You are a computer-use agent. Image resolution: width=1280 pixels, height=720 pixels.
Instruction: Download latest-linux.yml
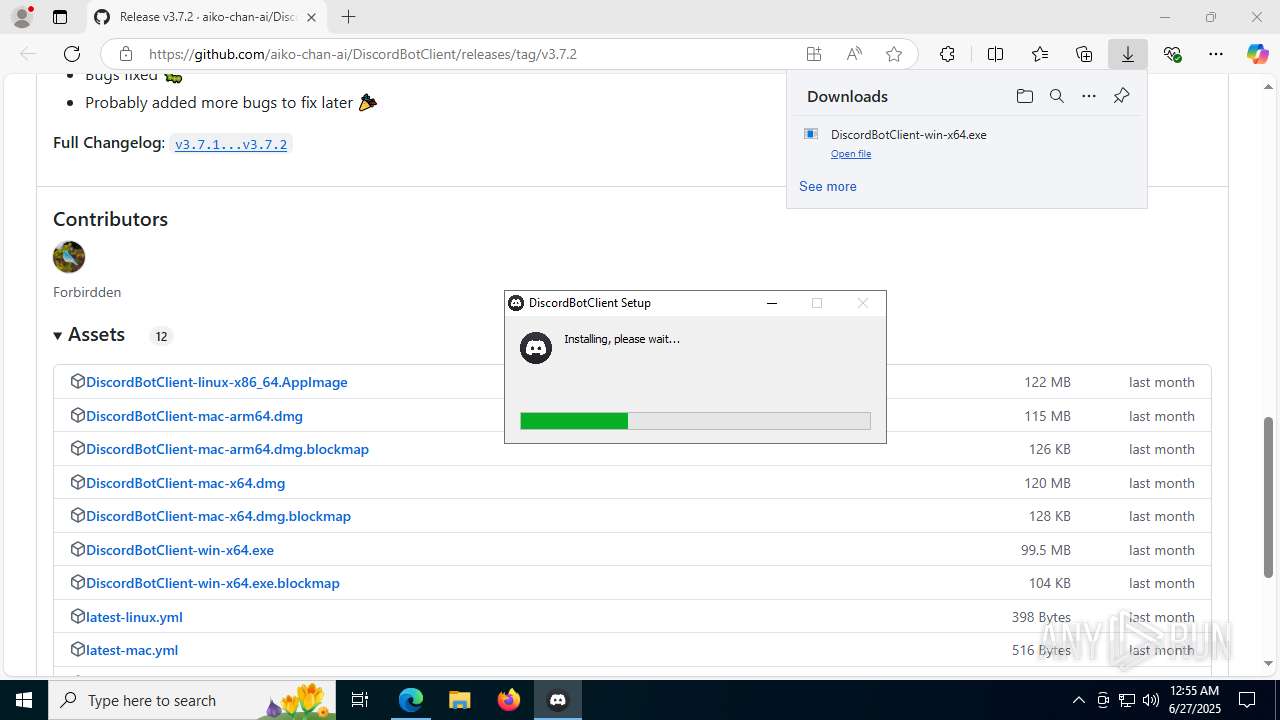click(x=134, y=617)
